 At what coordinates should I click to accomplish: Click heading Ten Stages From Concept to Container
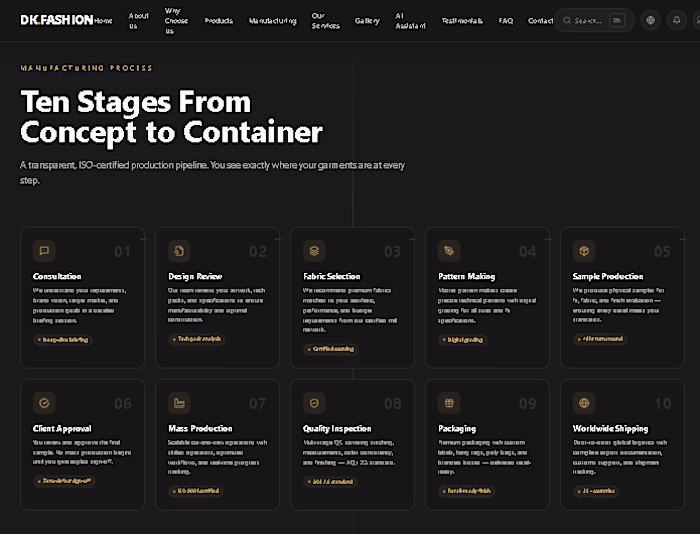coord(171,117)
